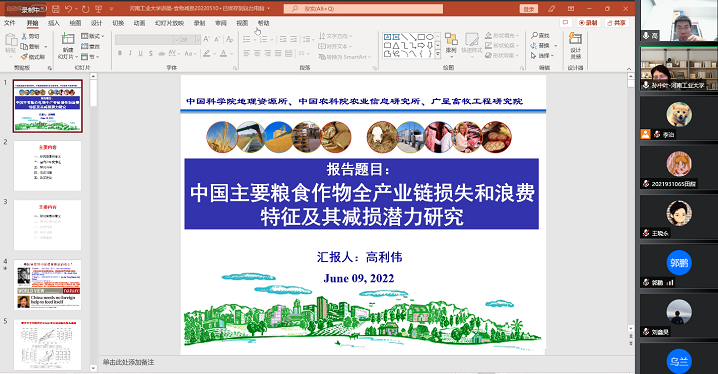Image resolution: width=718 pixels, height=374 pixels.
Task: Click the Undo arrow icon
Action: (x=68, y=9)
